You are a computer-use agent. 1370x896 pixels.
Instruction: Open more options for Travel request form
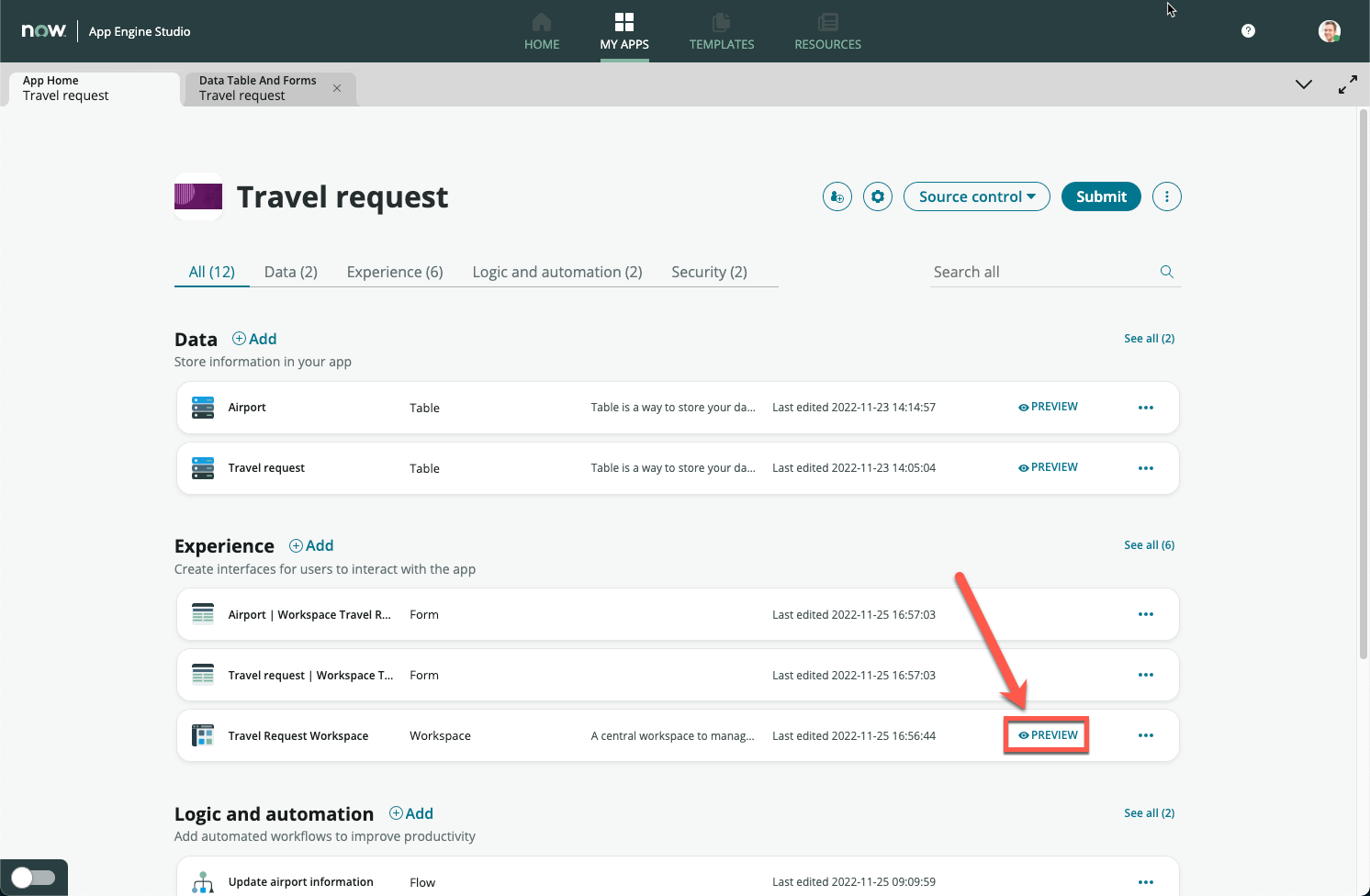[x=1146, y=675]
